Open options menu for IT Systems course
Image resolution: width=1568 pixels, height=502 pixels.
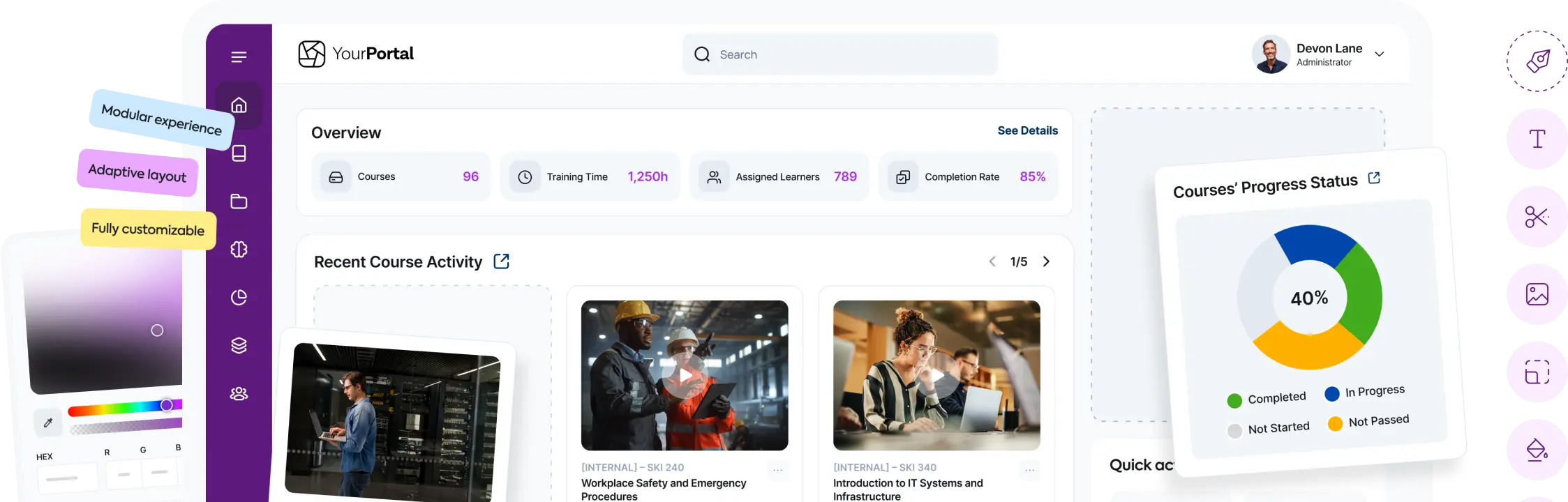point(1029,471)
